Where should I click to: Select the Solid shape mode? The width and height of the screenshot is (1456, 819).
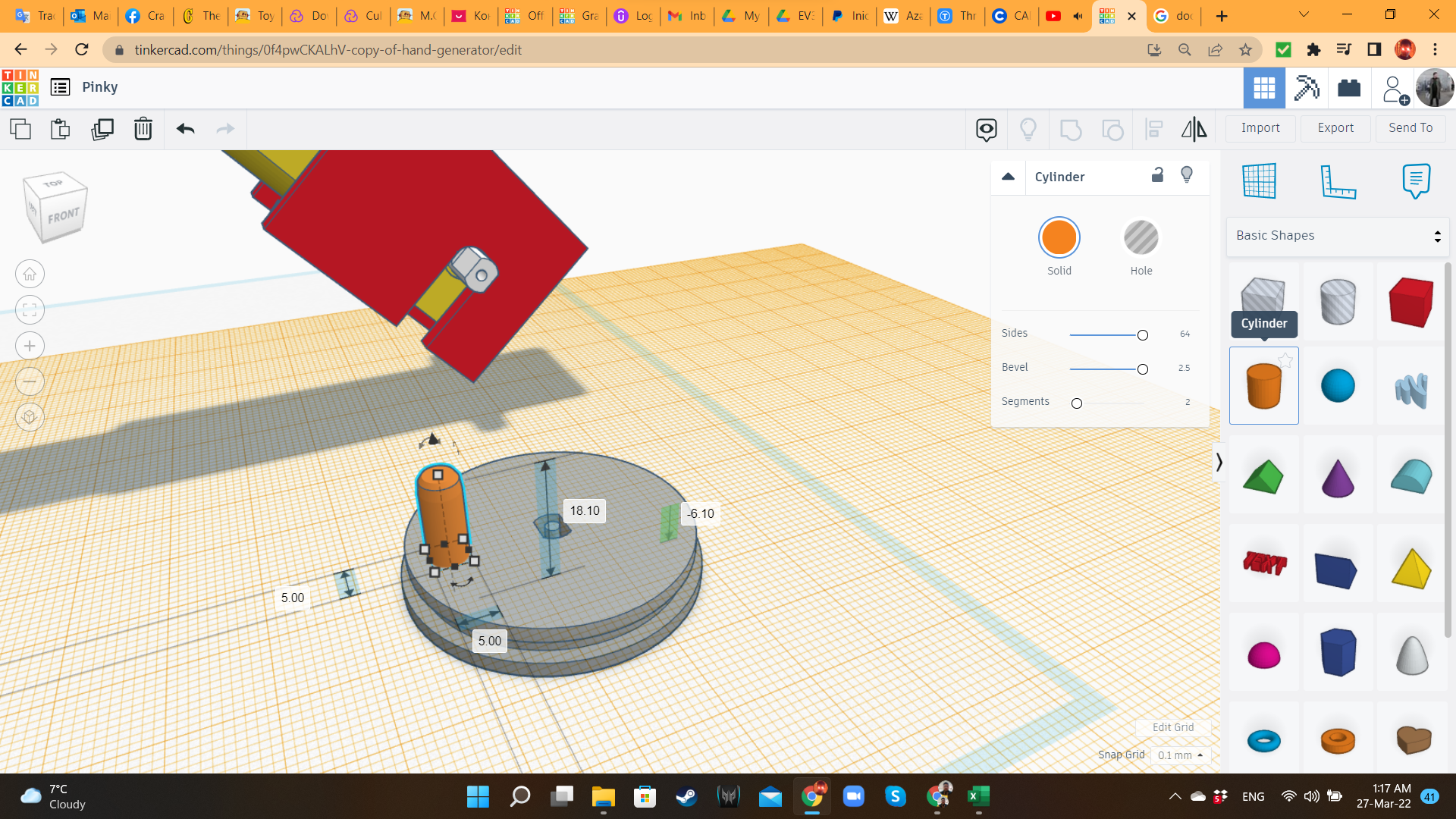[1059, 238]
